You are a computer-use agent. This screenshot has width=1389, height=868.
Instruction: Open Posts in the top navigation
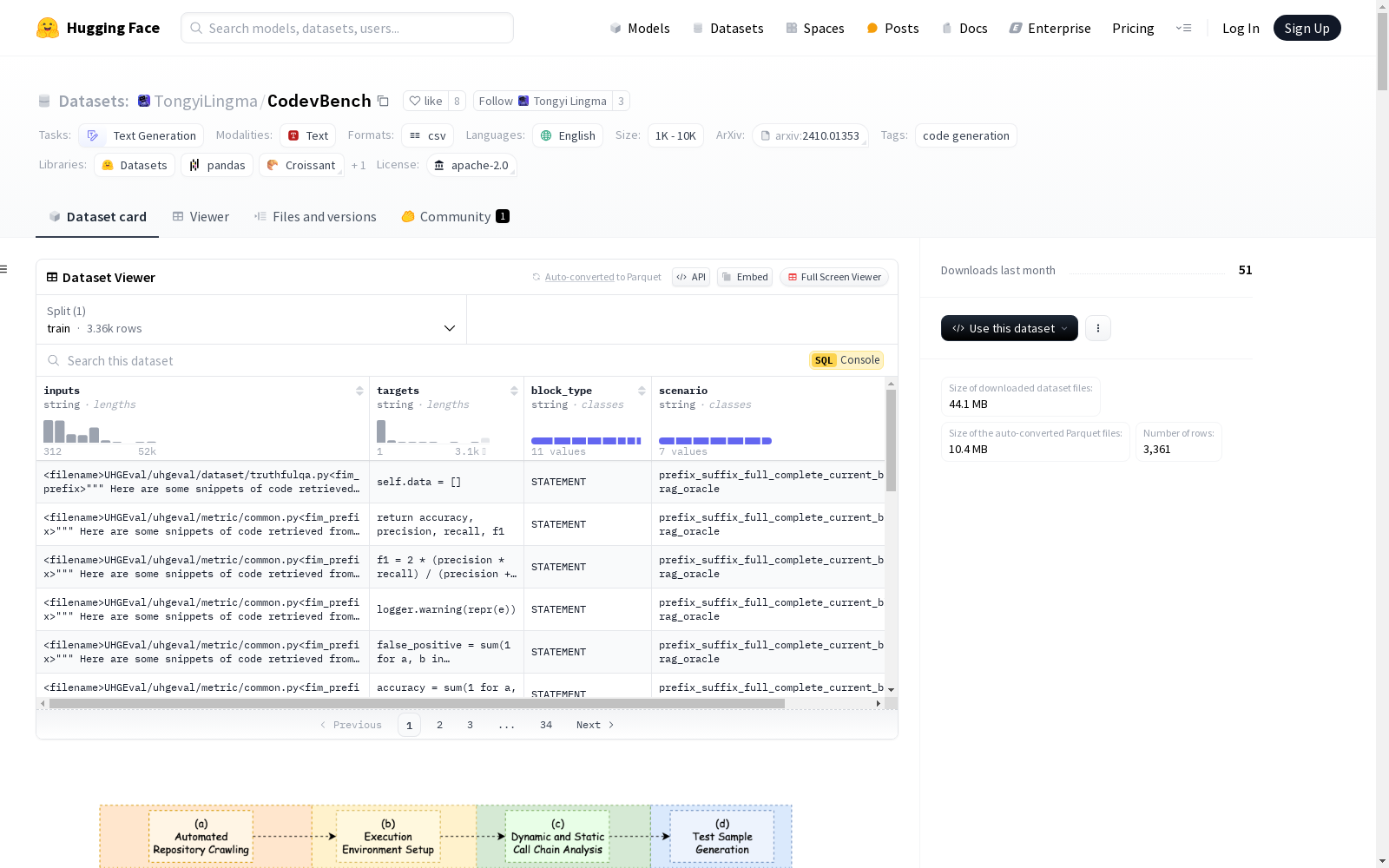[892, 28]
